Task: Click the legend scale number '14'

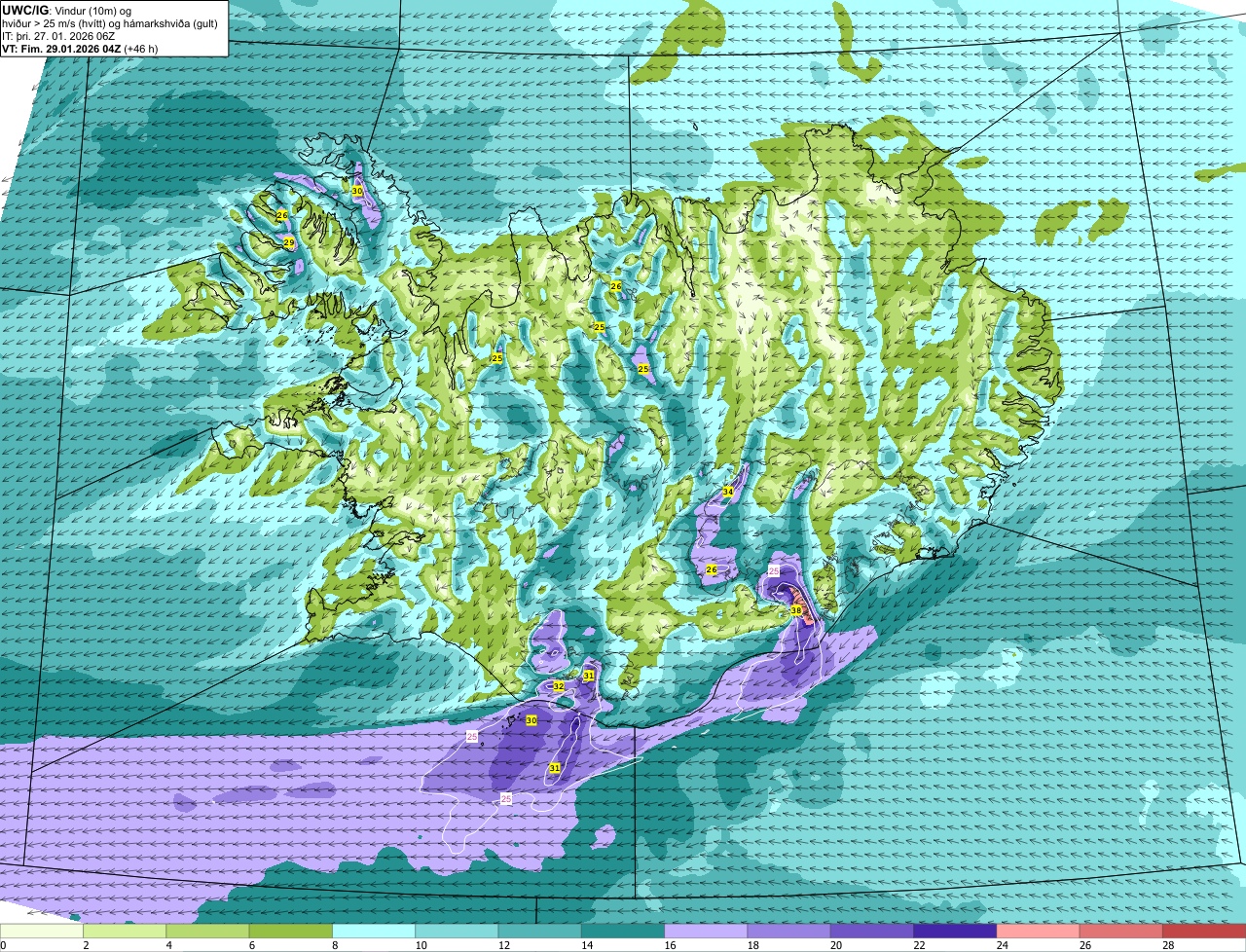Action: (x=587, y=945)
